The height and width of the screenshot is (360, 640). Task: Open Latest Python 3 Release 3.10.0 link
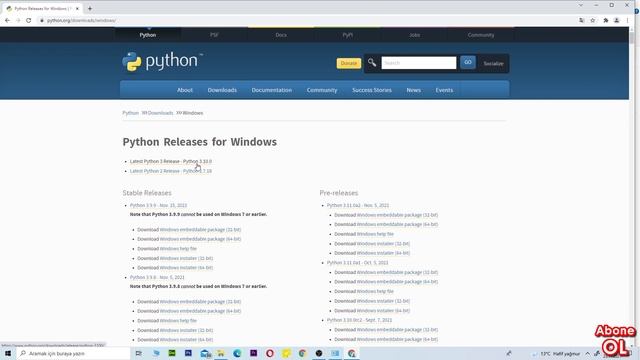[171, 162]
